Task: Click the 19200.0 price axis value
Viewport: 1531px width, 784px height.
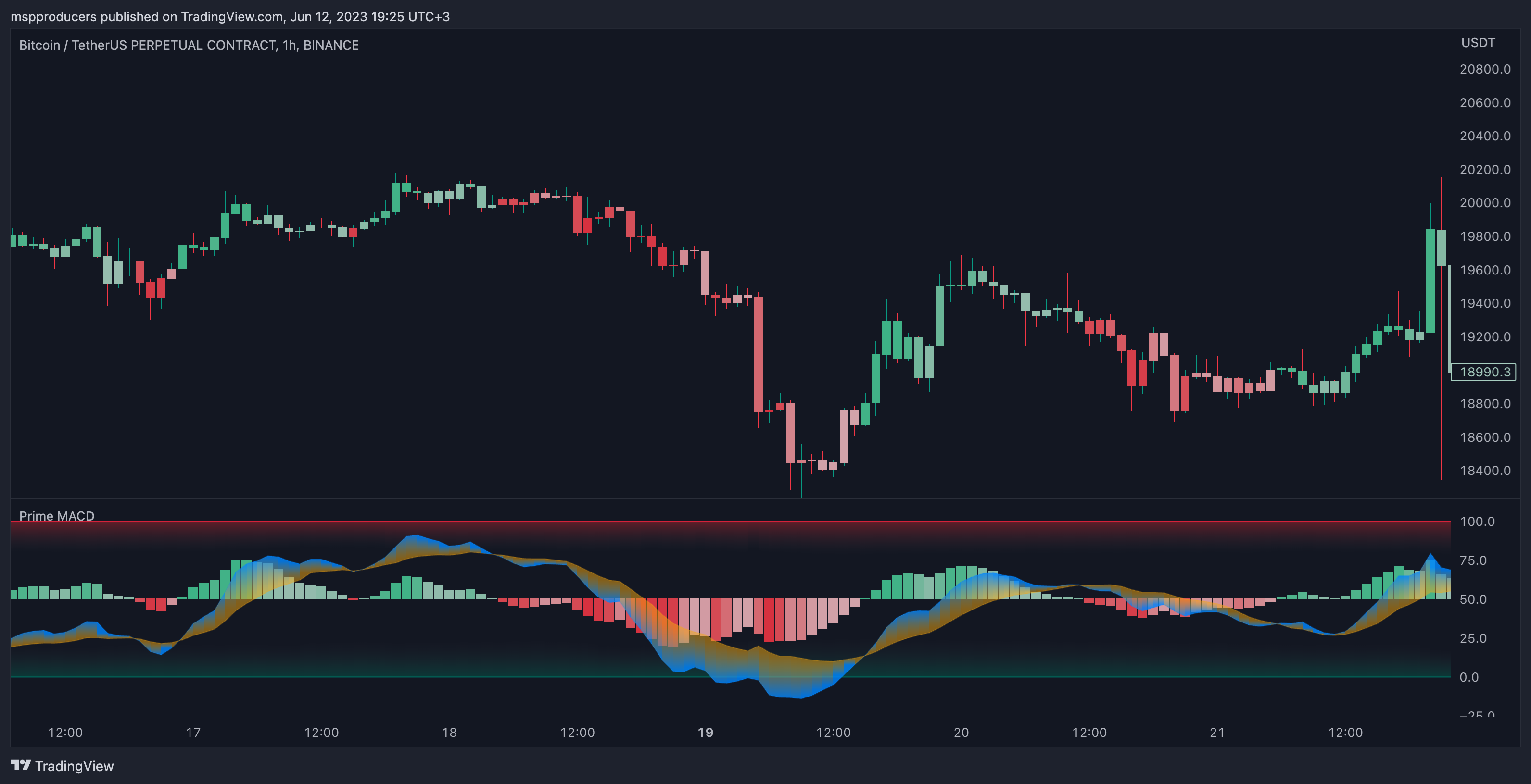Action: [x=1485, y=337]
